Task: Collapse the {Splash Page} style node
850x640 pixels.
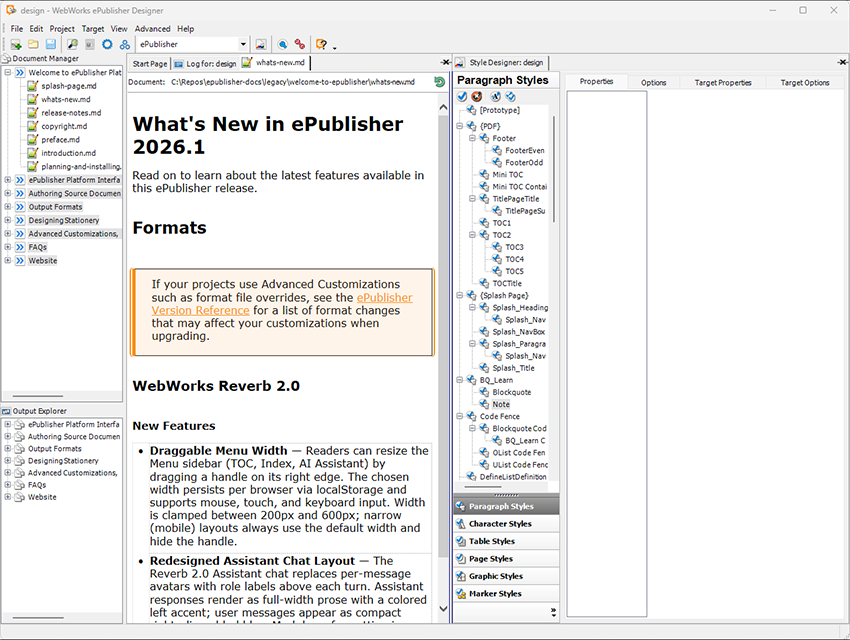Action: 460,295
